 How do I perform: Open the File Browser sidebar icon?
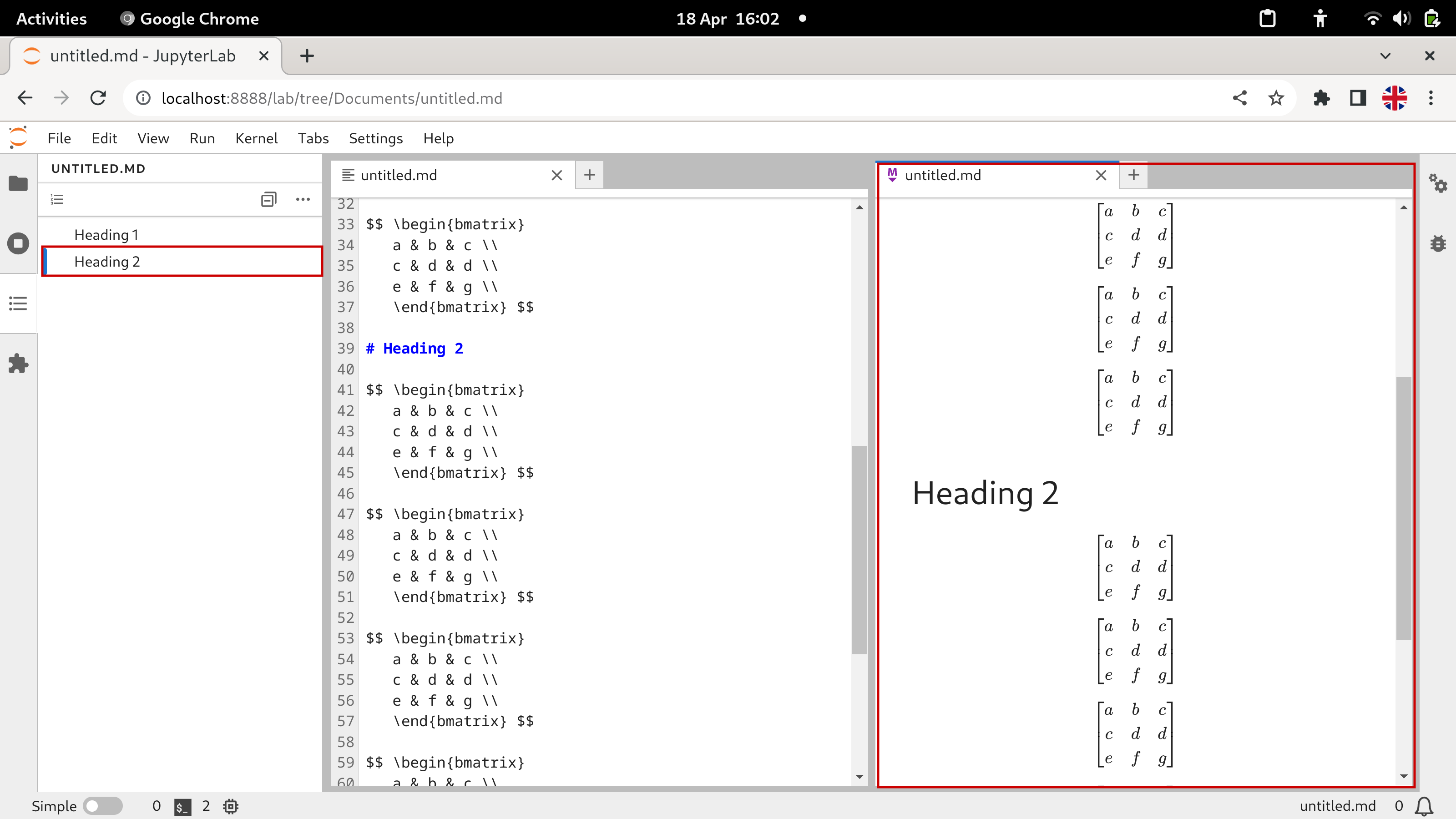pos(18,184)
